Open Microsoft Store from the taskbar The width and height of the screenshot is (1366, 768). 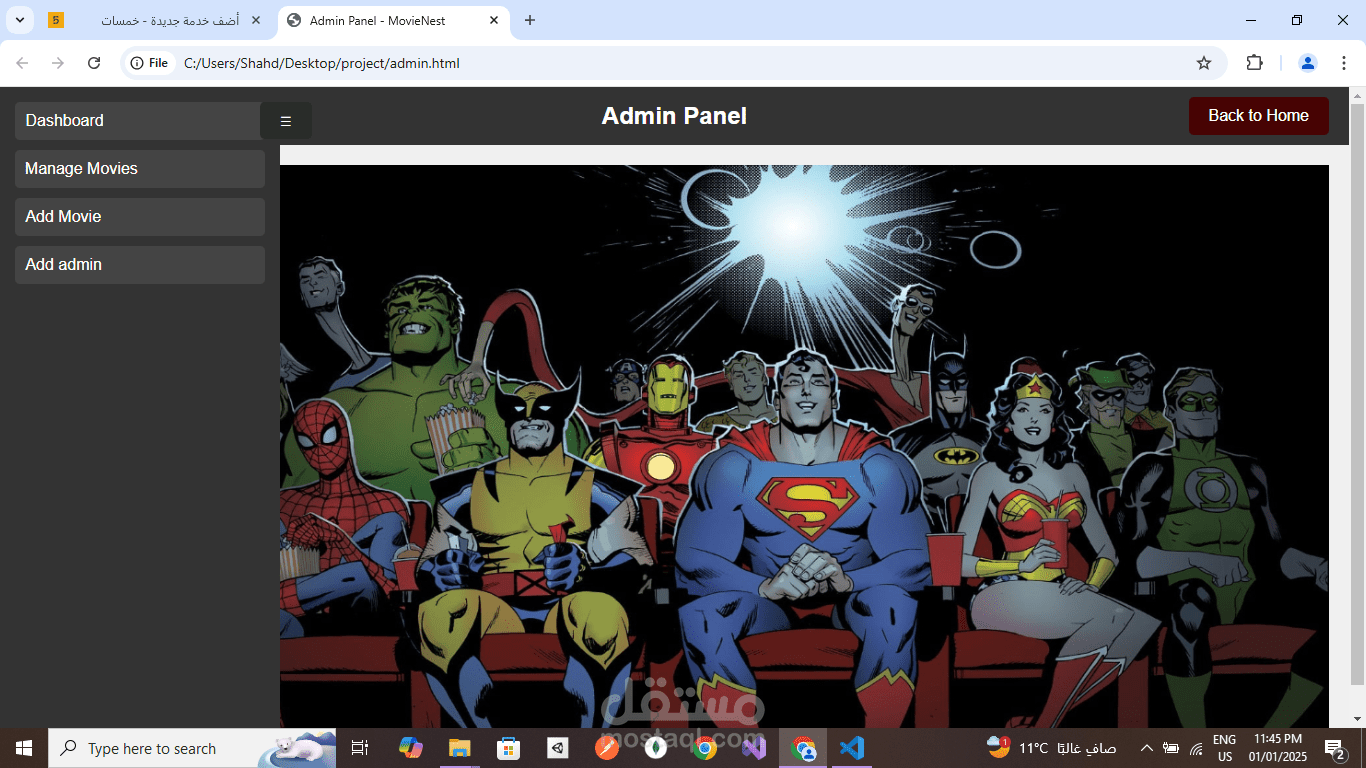(508, 748)
